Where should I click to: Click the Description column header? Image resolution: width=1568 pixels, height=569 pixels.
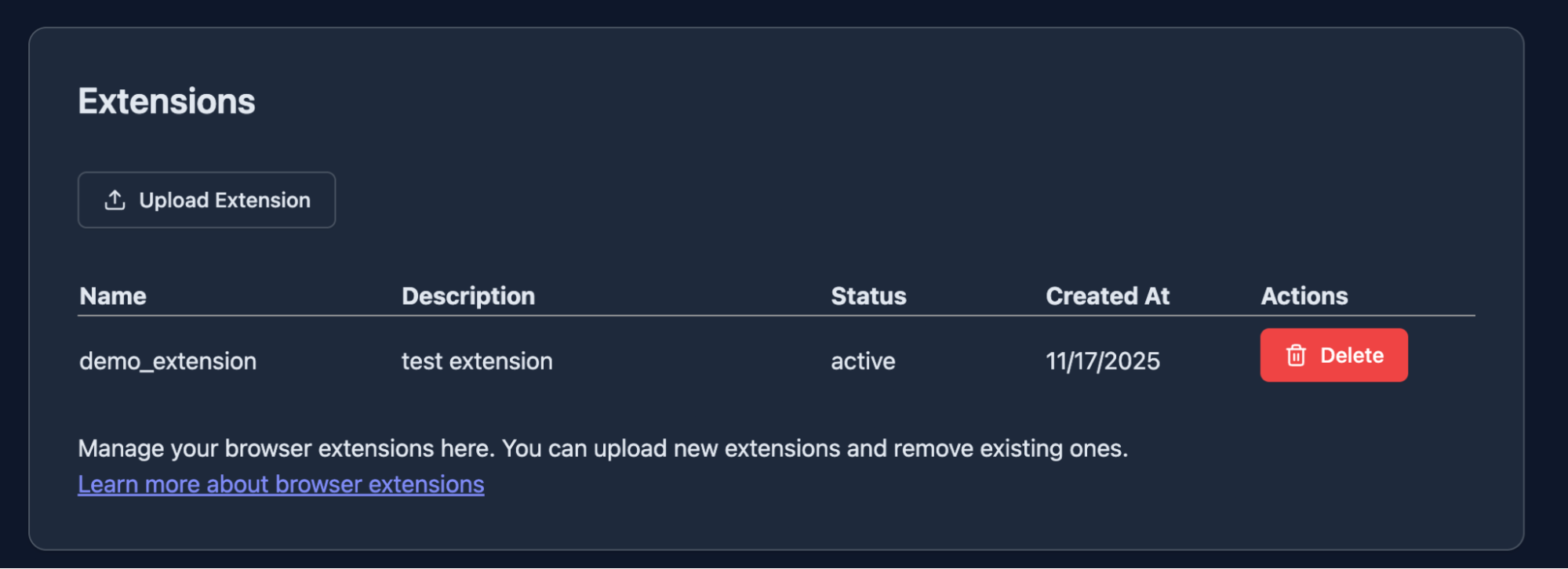tap(467, 296)
